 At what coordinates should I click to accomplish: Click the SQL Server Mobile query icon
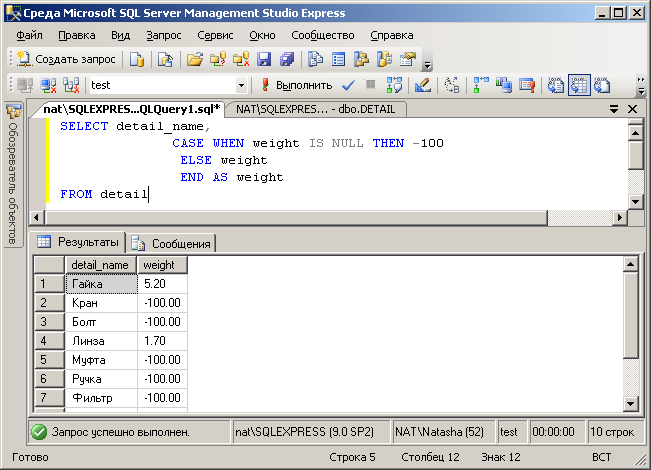tap(165, 59)
